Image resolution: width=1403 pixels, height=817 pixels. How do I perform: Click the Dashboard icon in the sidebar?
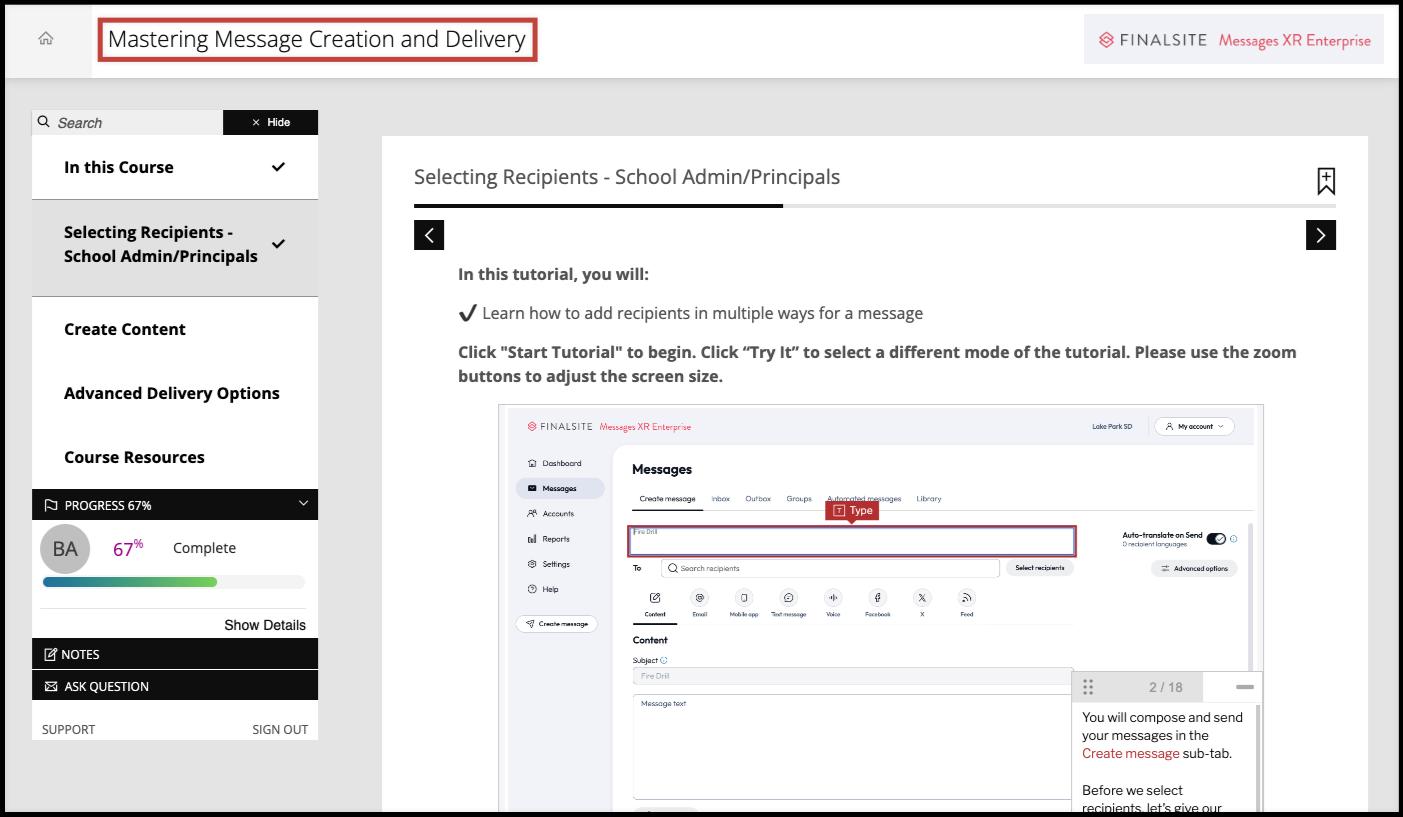click(x=532, y=463)
